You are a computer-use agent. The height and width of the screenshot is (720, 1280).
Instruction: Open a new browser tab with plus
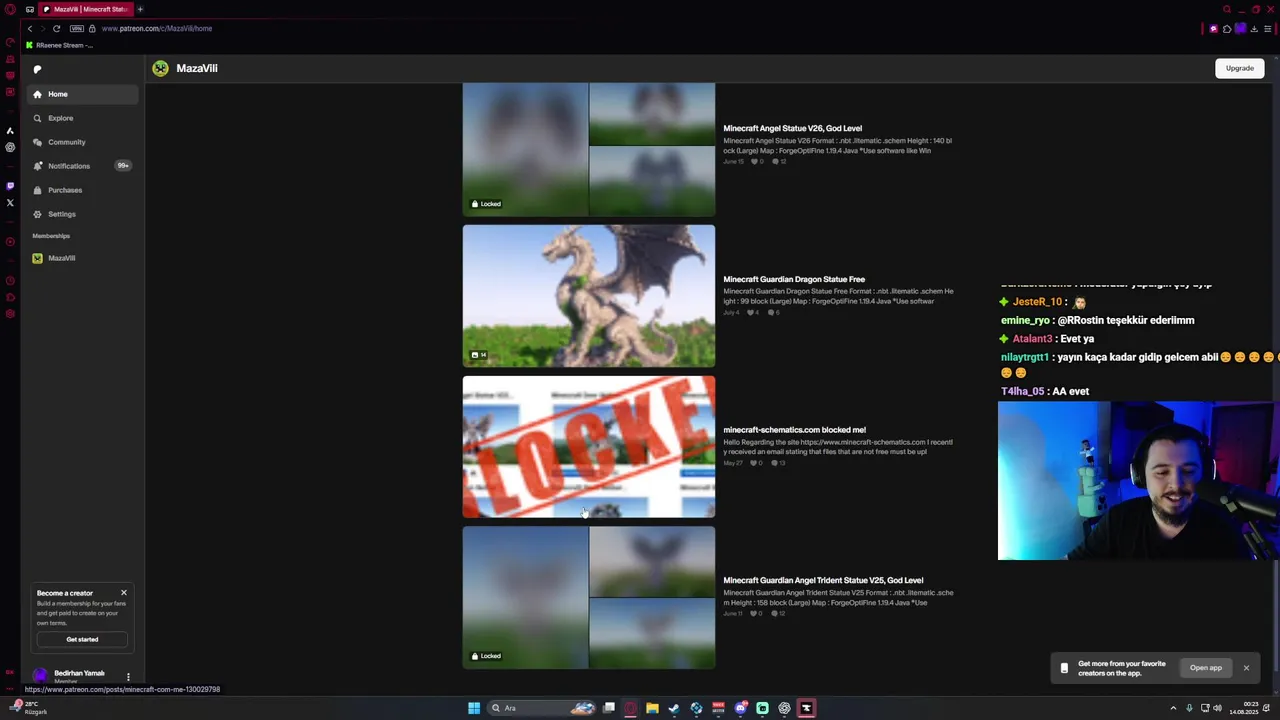coord(140,9)
